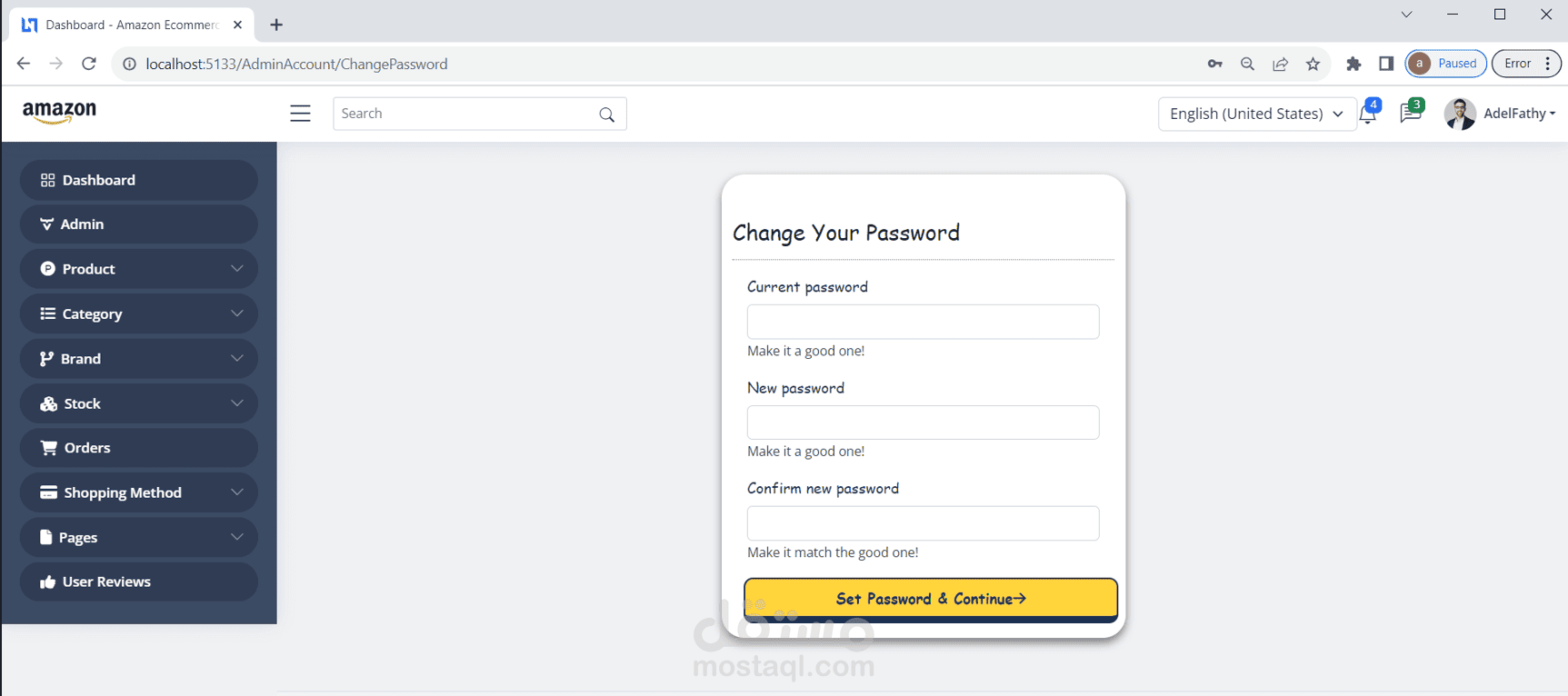Go to Dashboard in sidebar
The width and height of the screenshot is (1568, 696).
point(139,180)
